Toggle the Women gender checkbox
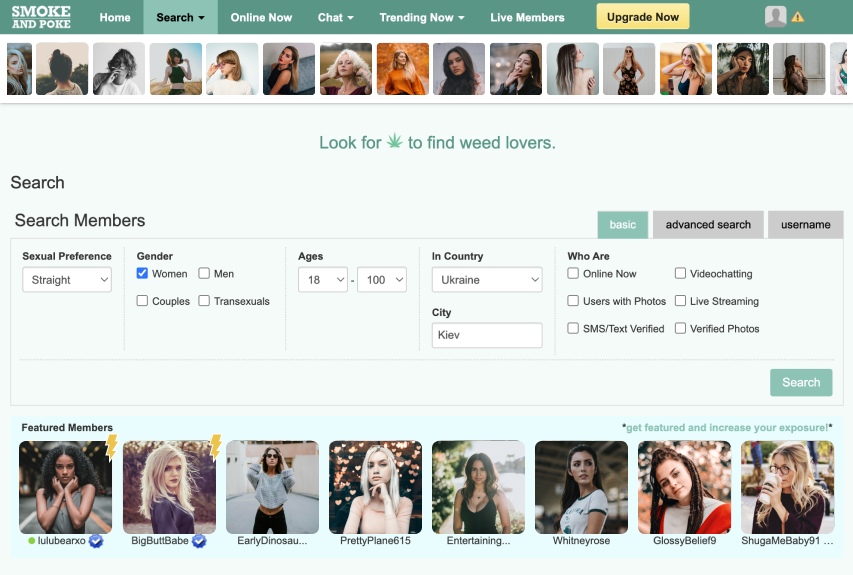The height and width of the screenshot is (575, 853). [x=142, y=273]
